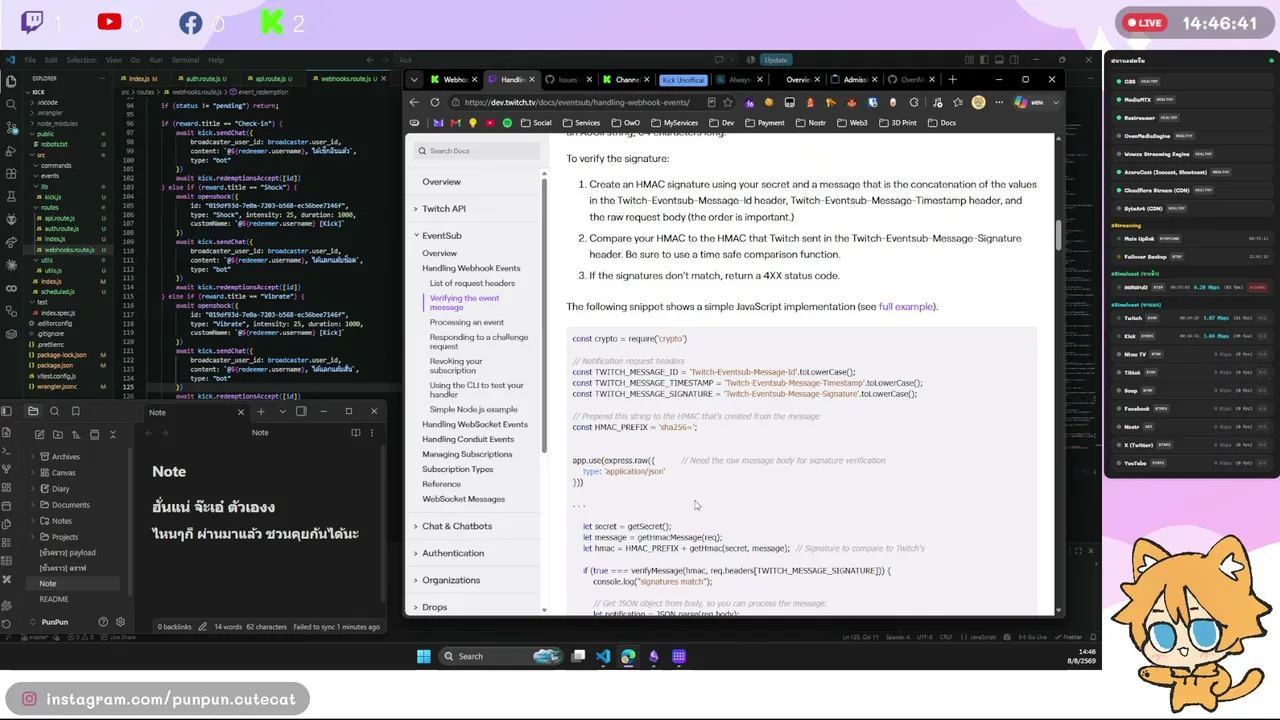Focus the Search Docs field
The width and height of the screenshot is (1280, 720).
(x=479, y=151)
